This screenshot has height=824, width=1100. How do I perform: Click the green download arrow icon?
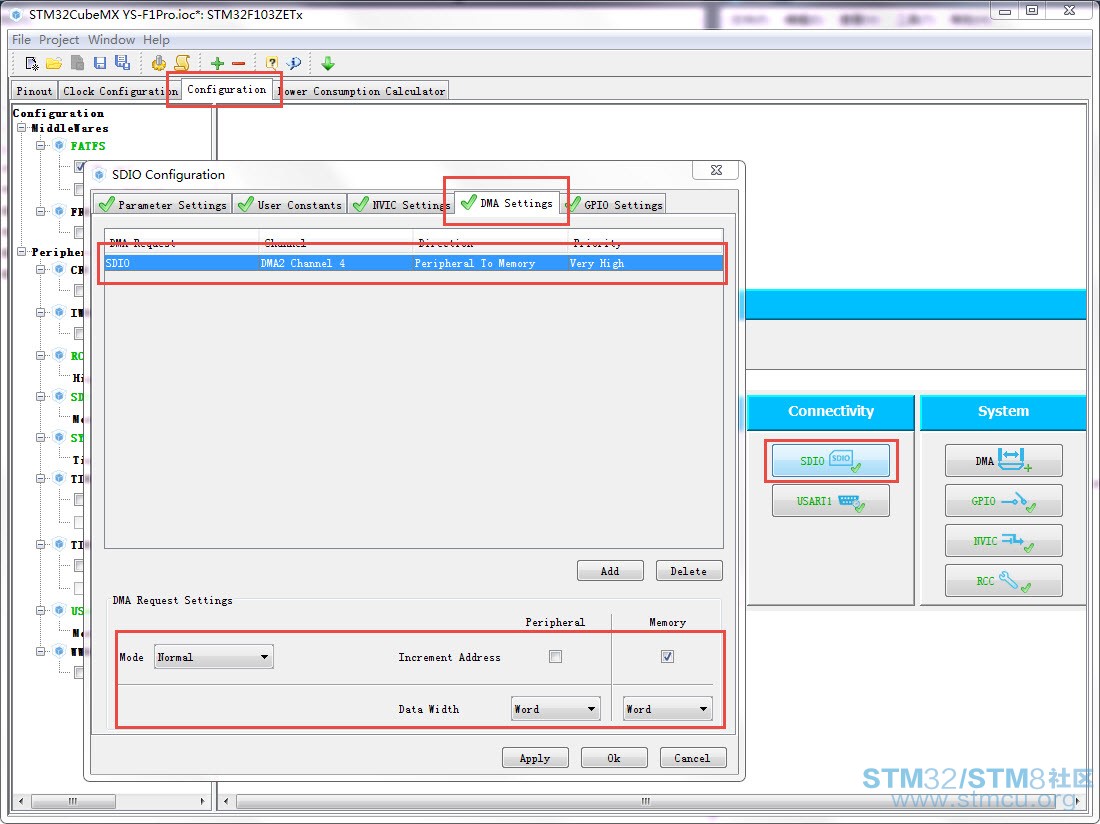click(328, 63)
